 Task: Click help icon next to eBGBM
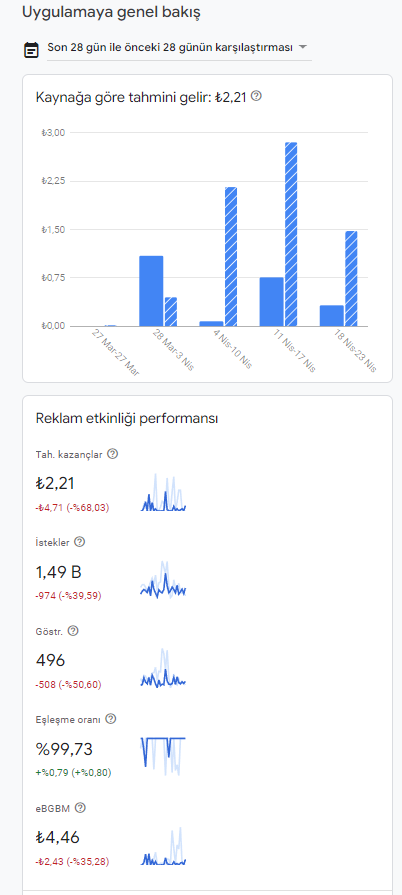coord(81,808)
